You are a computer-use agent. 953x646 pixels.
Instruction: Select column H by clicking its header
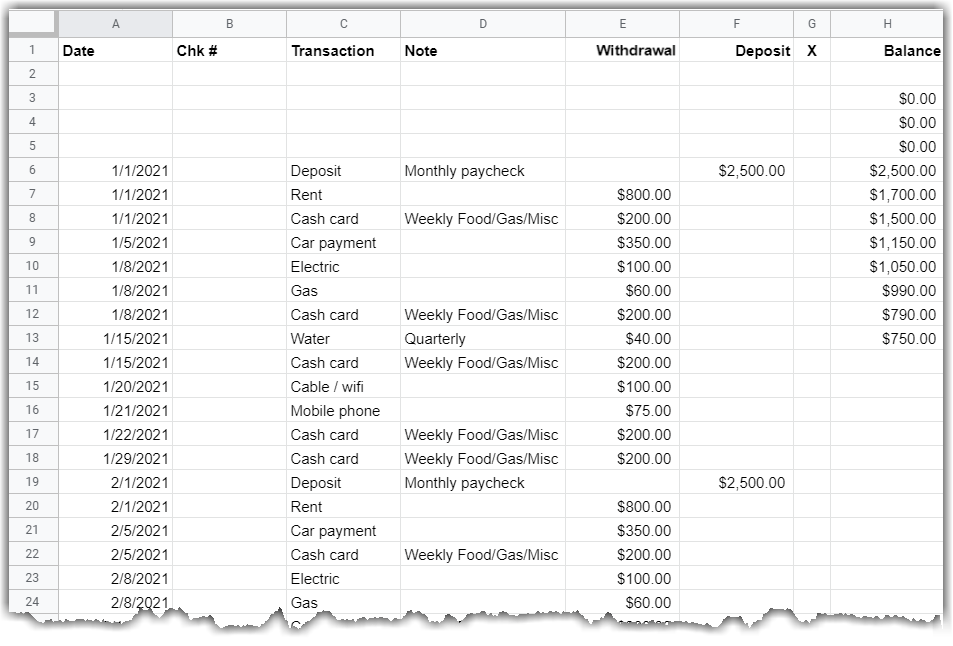(x=887, y=23)
